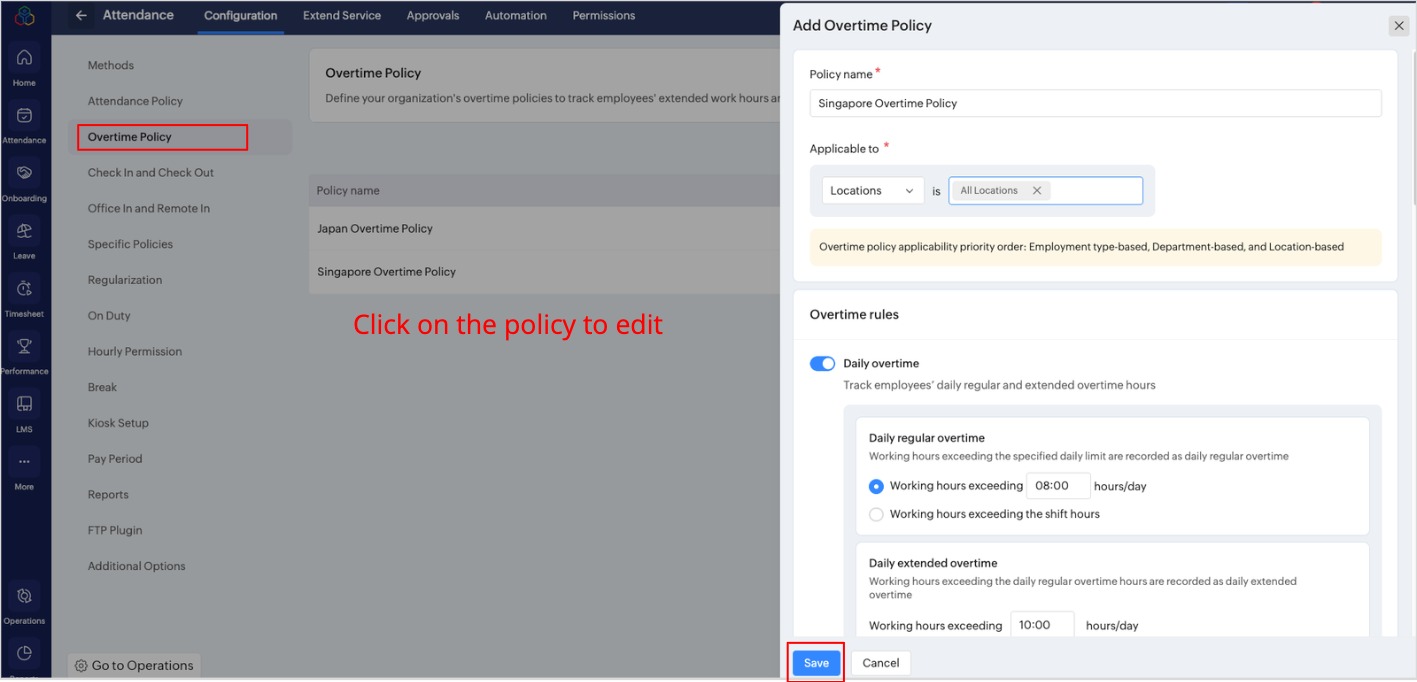This screenshot has width=1417, height=682.
Task: Open Reports settings
Action: 108,495
